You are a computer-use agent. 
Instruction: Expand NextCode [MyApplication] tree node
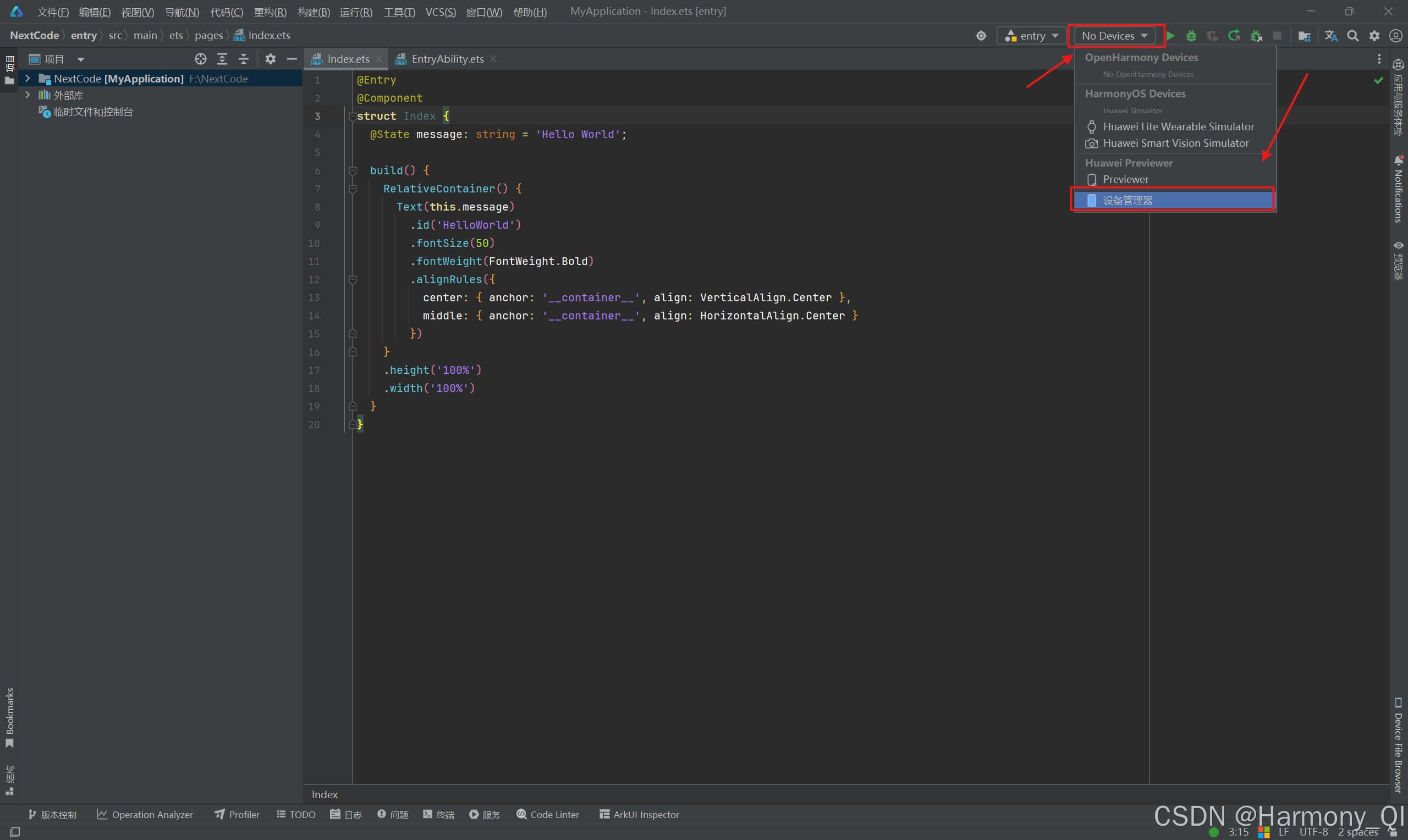28,79
